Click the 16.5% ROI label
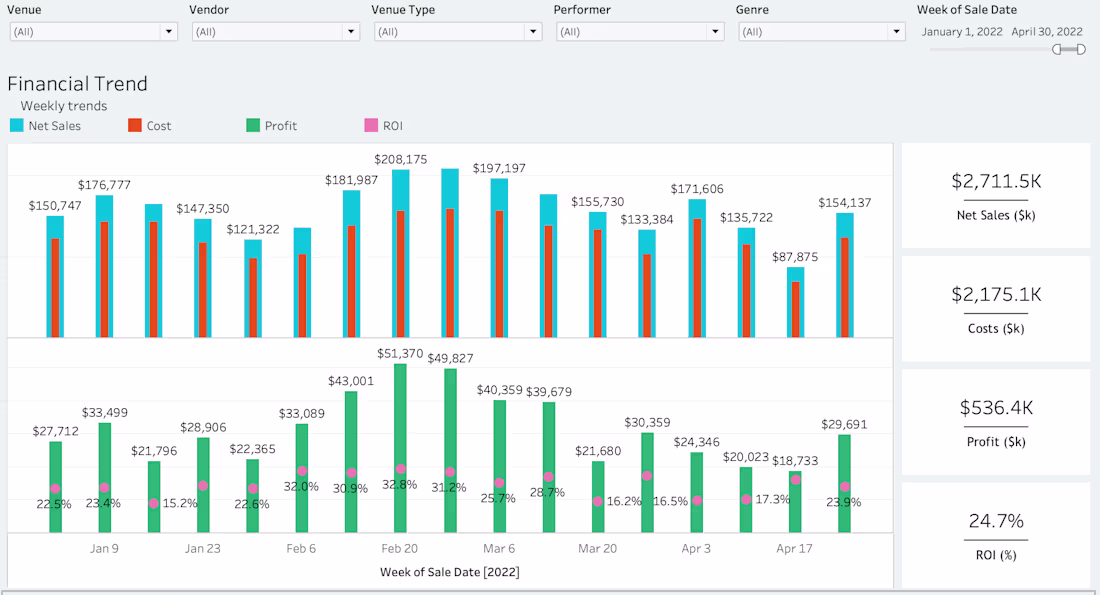The width and height of the screenshot is (1100, 595). coord(670,501)
